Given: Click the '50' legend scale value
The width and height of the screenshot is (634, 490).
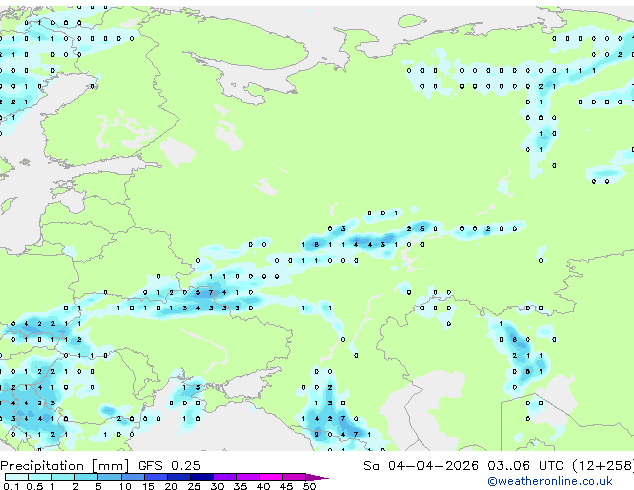Looking at the screenshot, I should pyautogui.click(x=309, y=486).
